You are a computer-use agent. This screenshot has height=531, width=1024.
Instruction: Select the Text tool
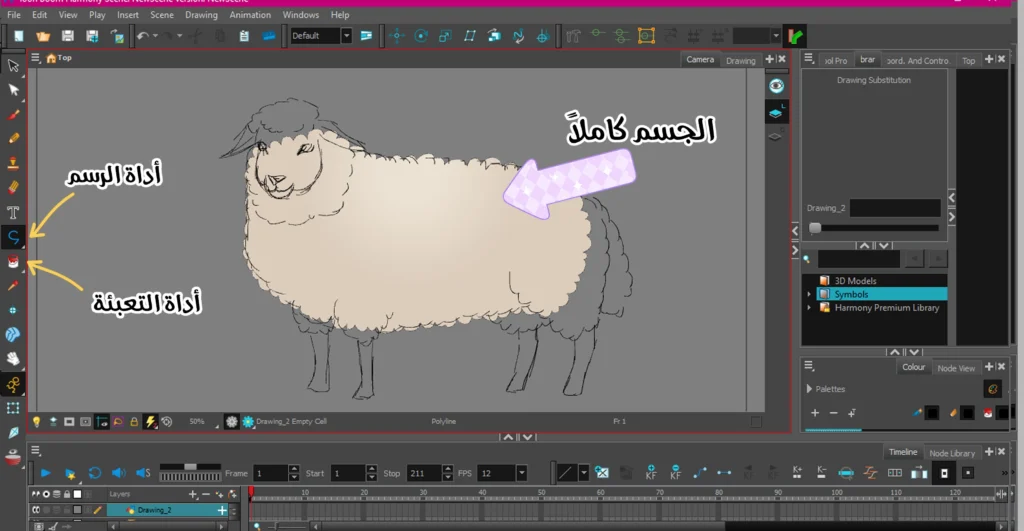tap(13, 212)
